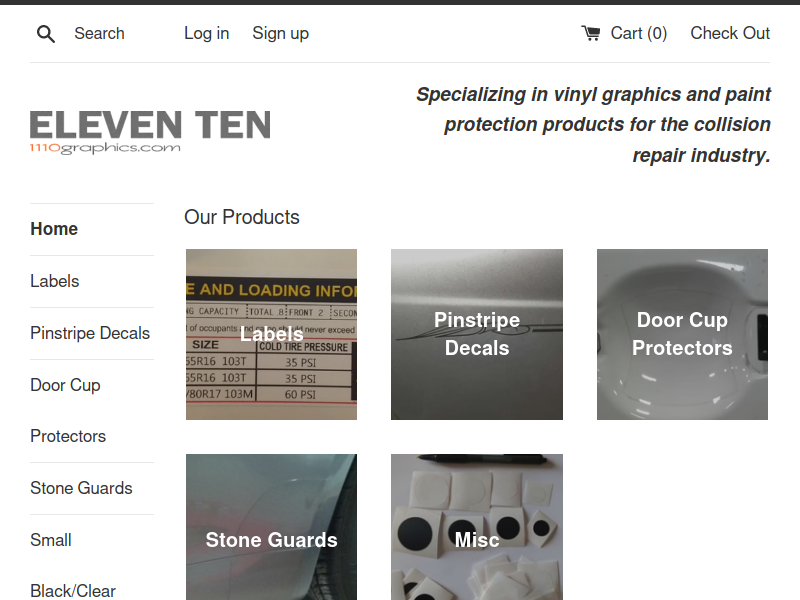View Cart (0) contents
The width and height of the screenshot is (800, 600).
(x=638, y=33)
